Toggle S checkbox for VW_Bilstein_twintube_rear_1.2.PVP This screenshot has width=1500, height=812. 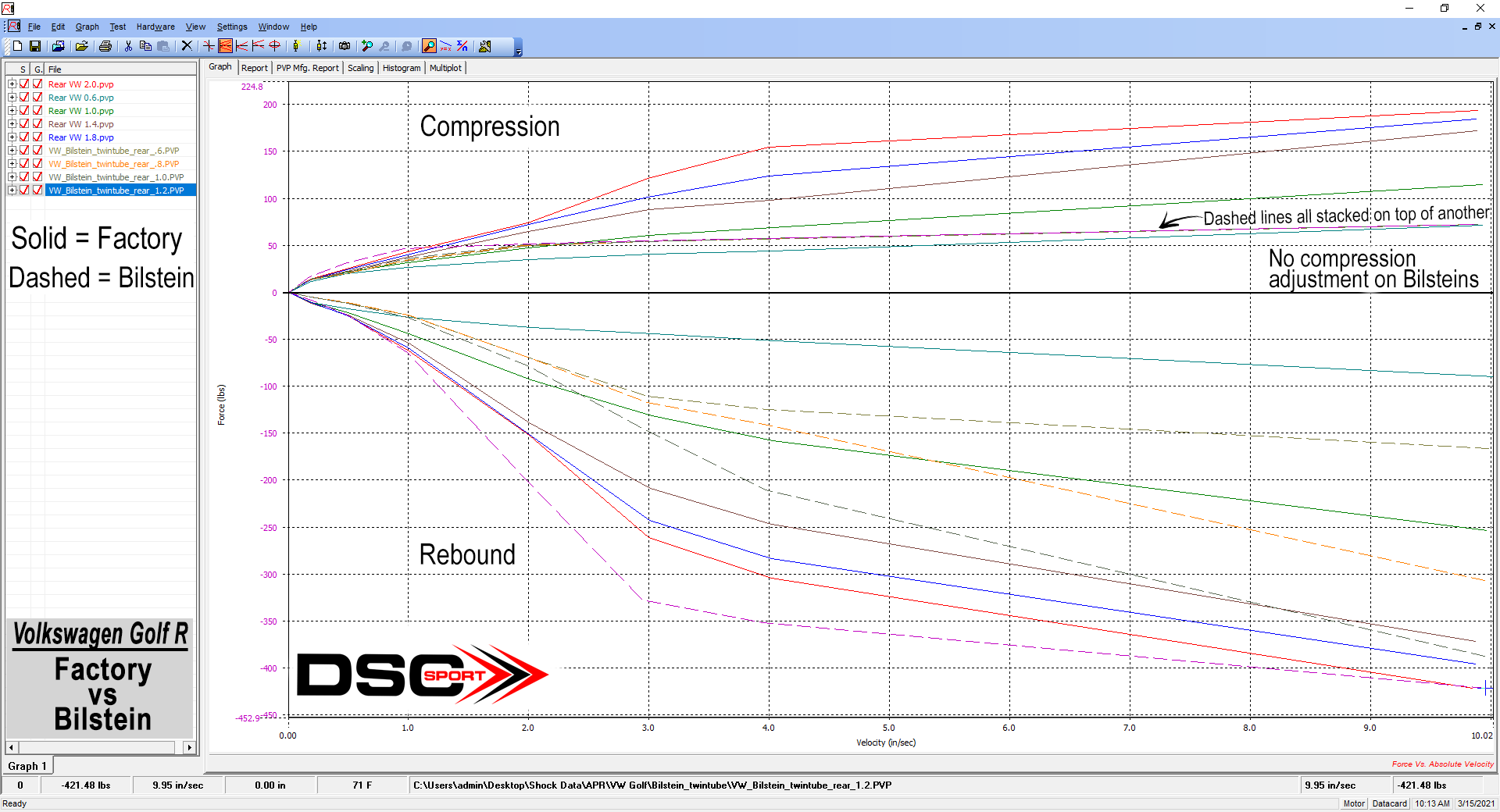pos(24,191)
